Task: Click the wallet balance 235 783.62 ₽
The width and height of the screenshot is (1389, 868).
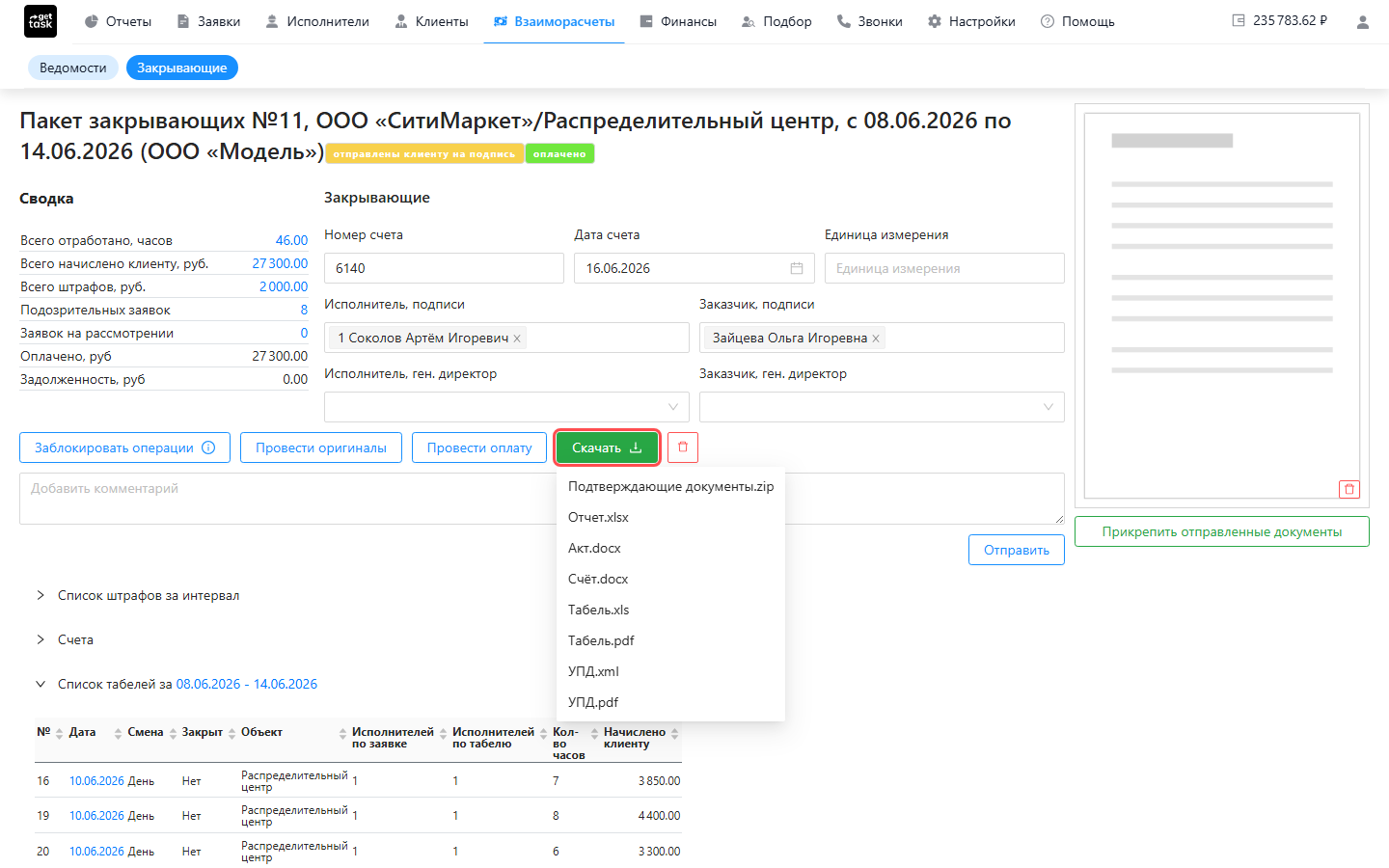Action: tap(1280, 20)
